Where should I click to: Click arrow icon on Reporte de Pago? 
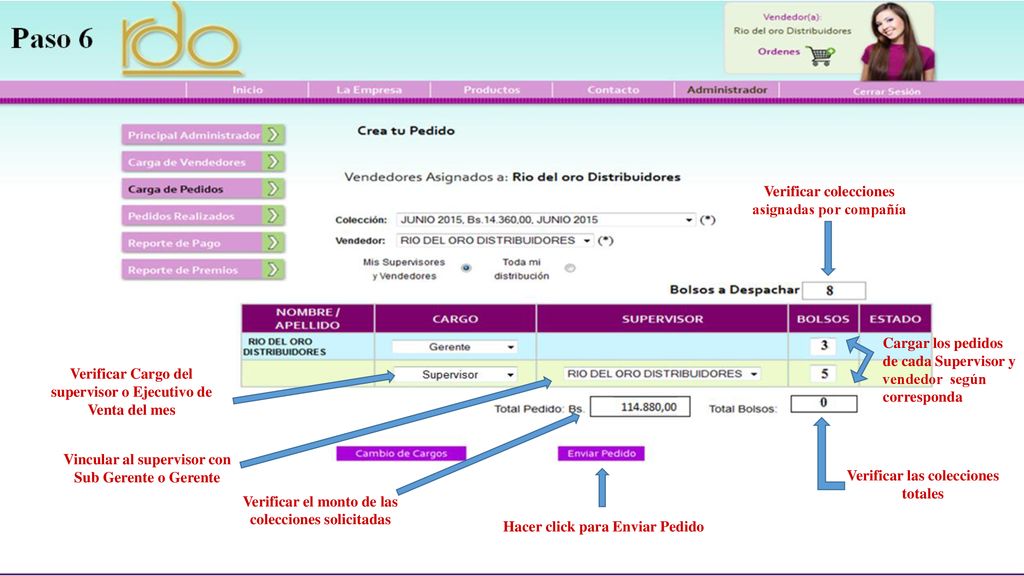tap(274, 242)
